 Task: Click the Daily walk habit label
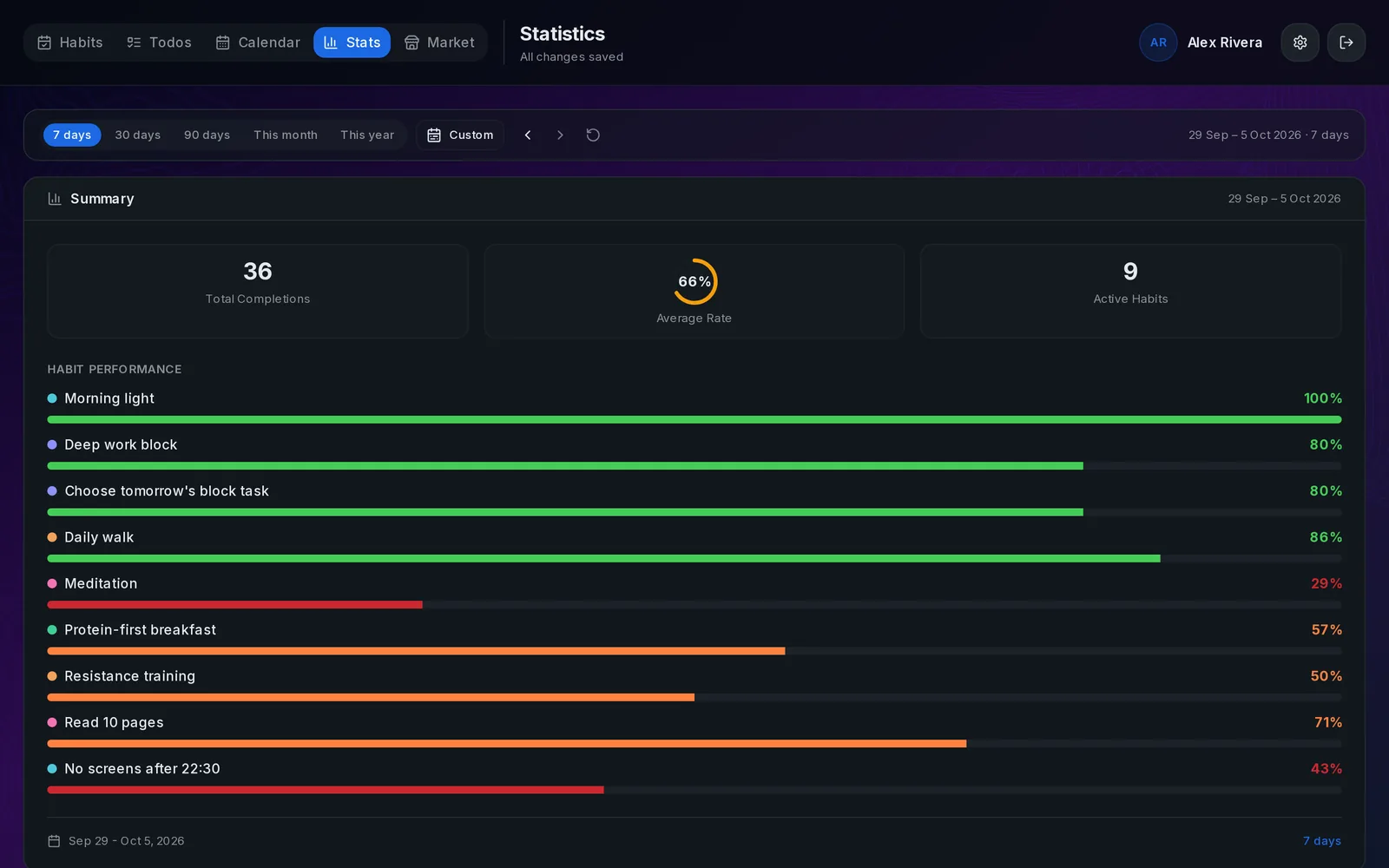(99, 537)
